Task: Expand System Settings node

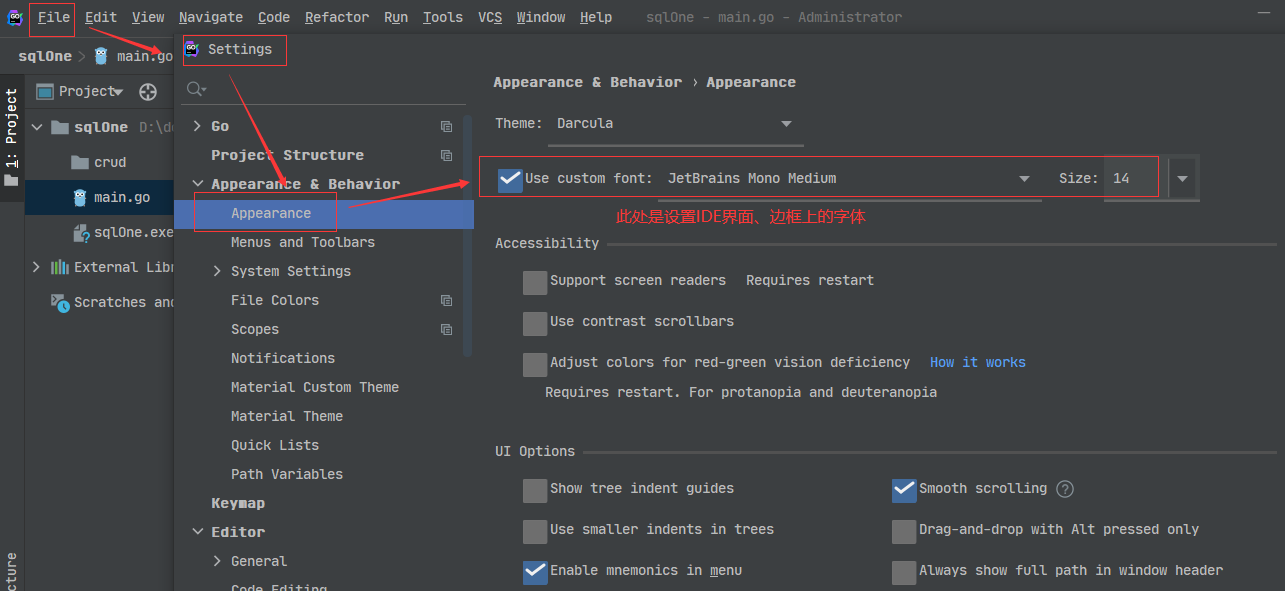Action: [217, 272]
